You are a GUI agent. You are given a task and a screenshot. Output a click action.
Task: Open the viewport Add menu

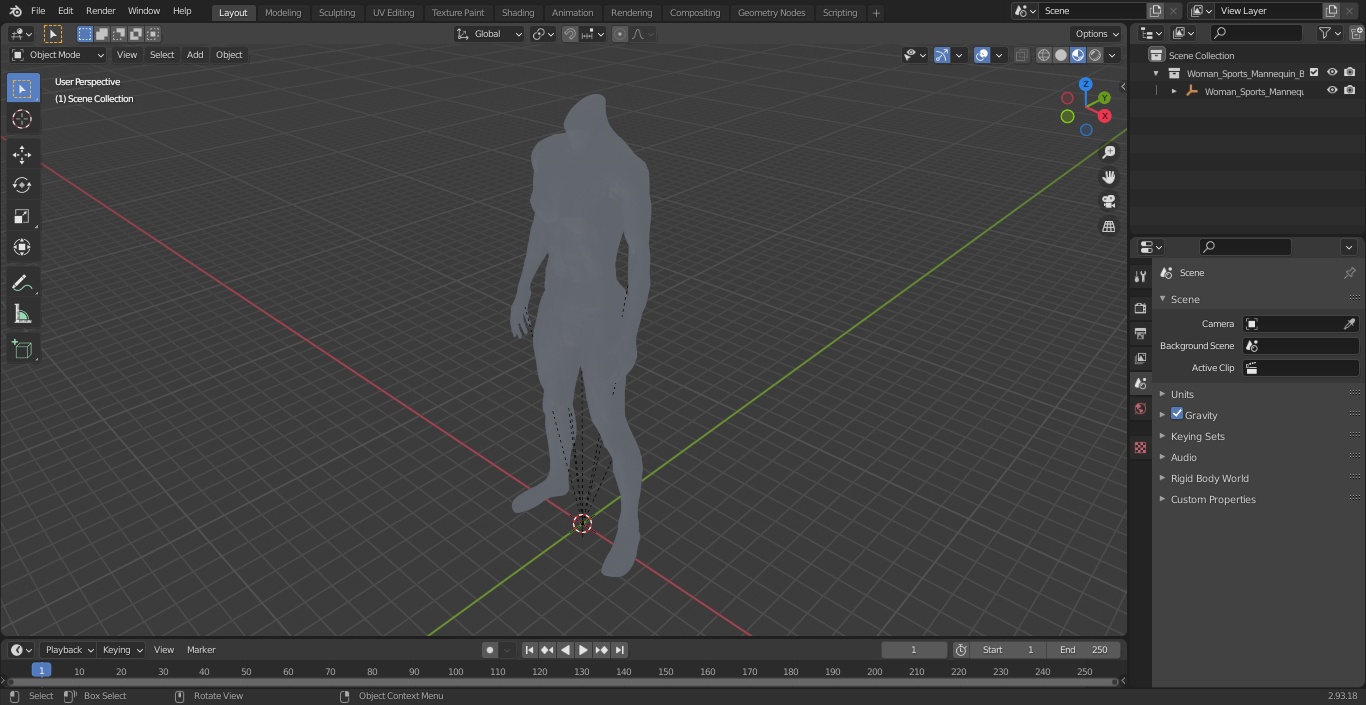[195, 55]
